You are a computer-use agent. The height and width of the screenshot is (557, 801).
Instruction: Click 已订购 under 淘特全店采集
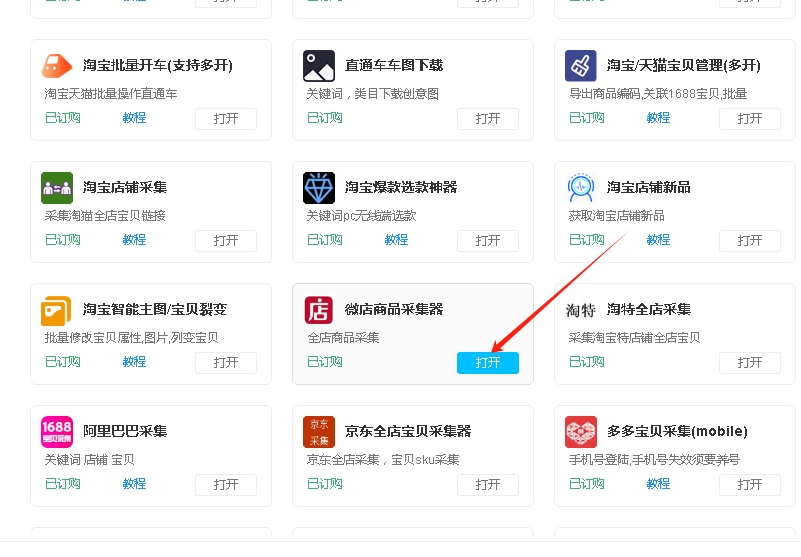(x=587, y=362)
